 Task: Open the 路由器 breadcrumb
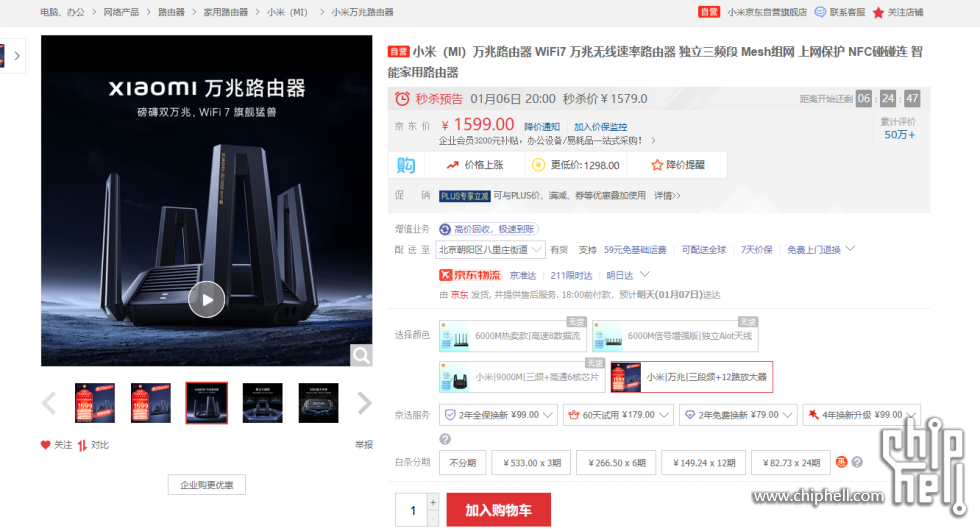click(171, 12)
